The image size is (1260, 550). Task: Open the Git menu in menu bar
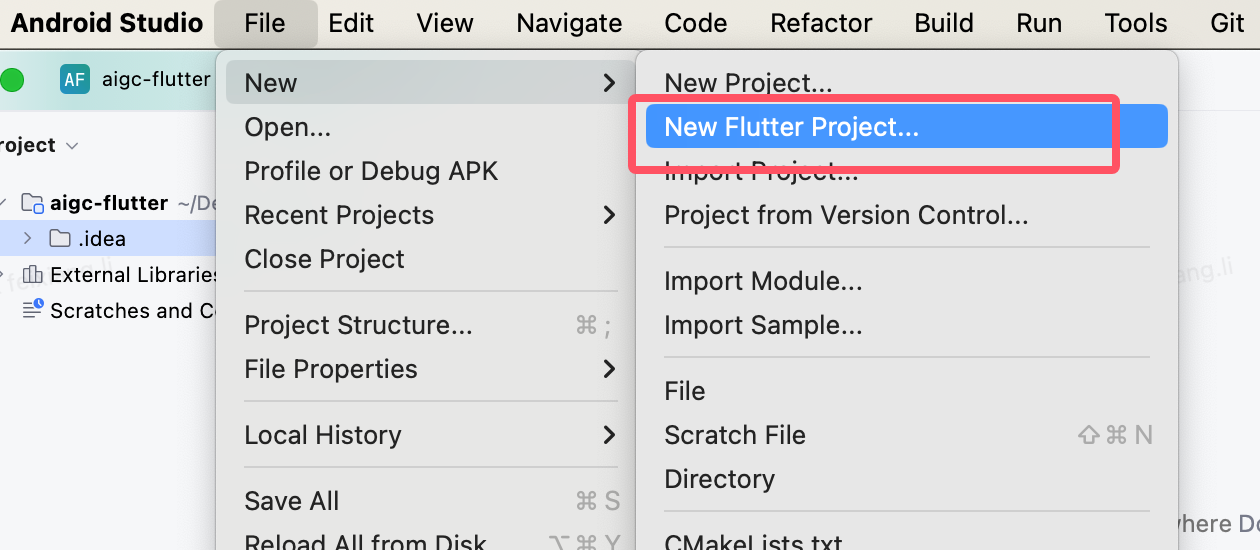[x=1226, y=23]
